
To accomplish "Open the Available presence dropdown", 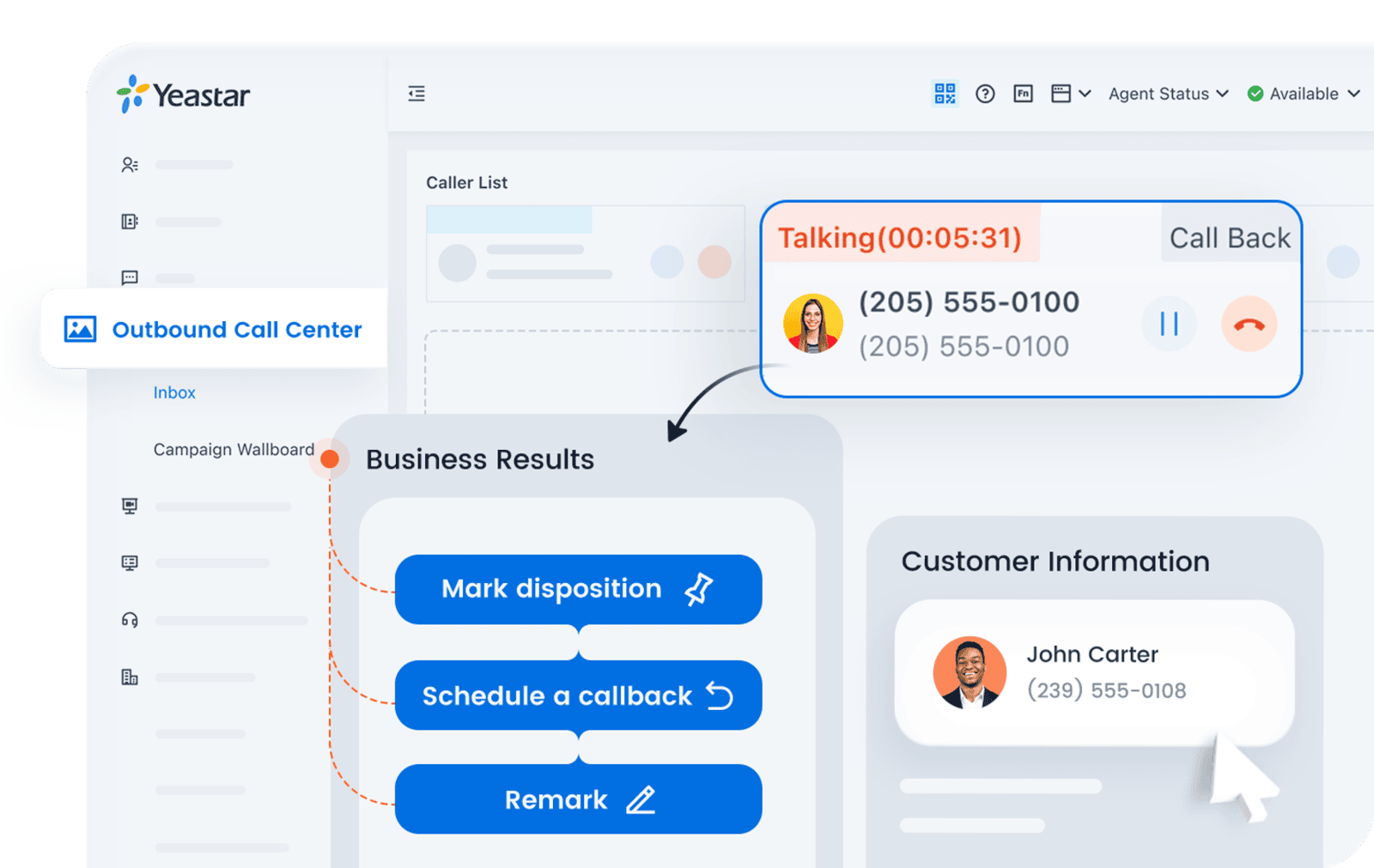I will (1303, 94).
